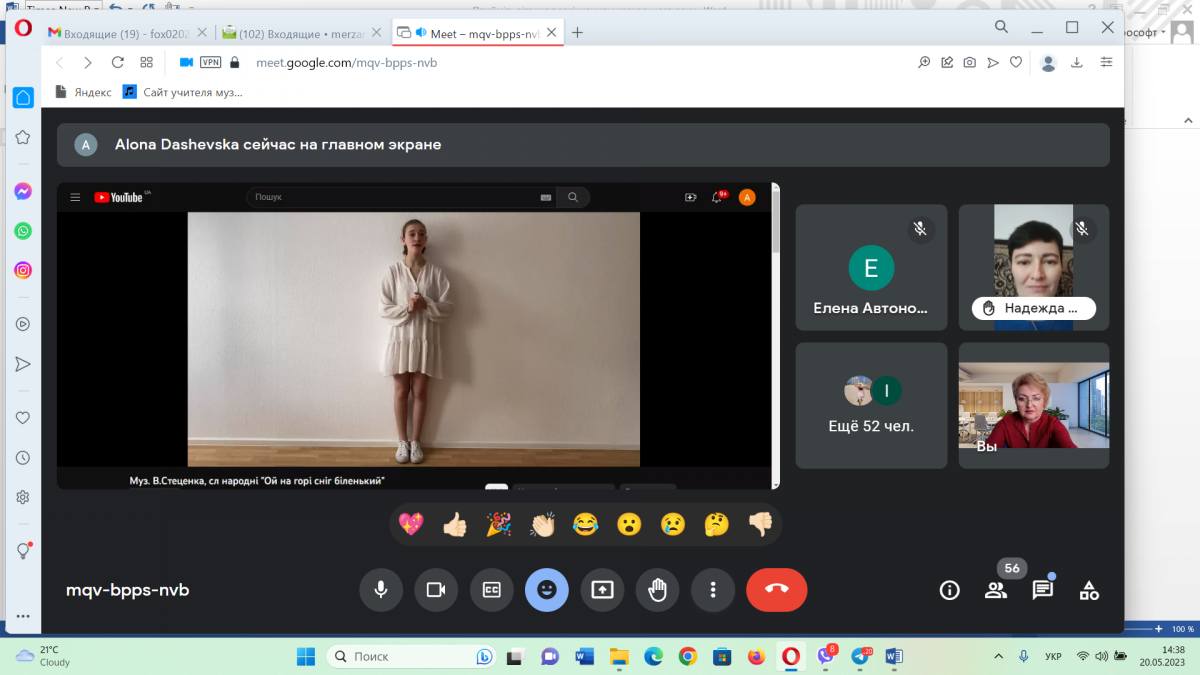Click the raise hand button

click(657, 590)
